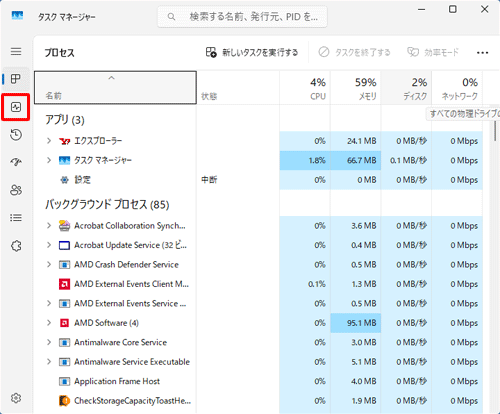This screenshot has width=500, height=414.
Task: Open the App history sidebar icon
Action: 16,135
